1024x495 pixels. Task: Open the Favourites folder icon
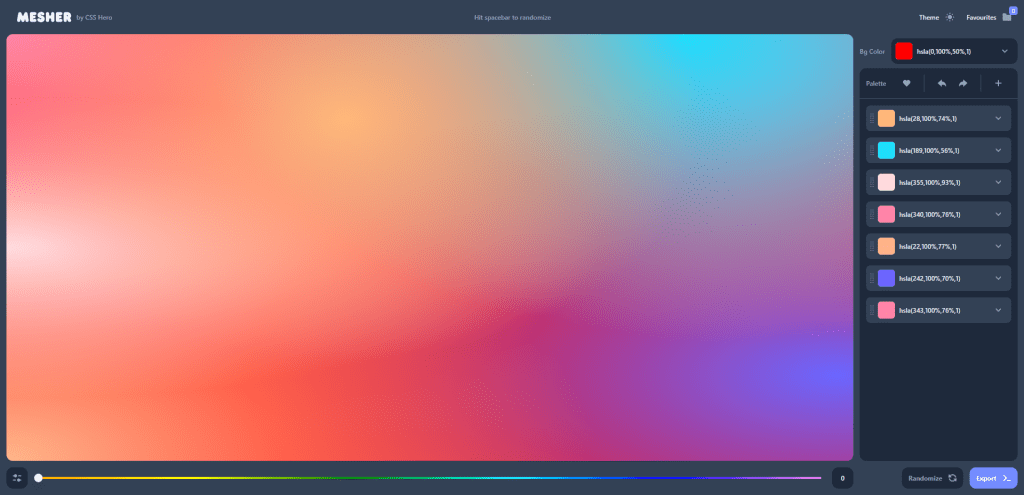[x=1006, y=18]
